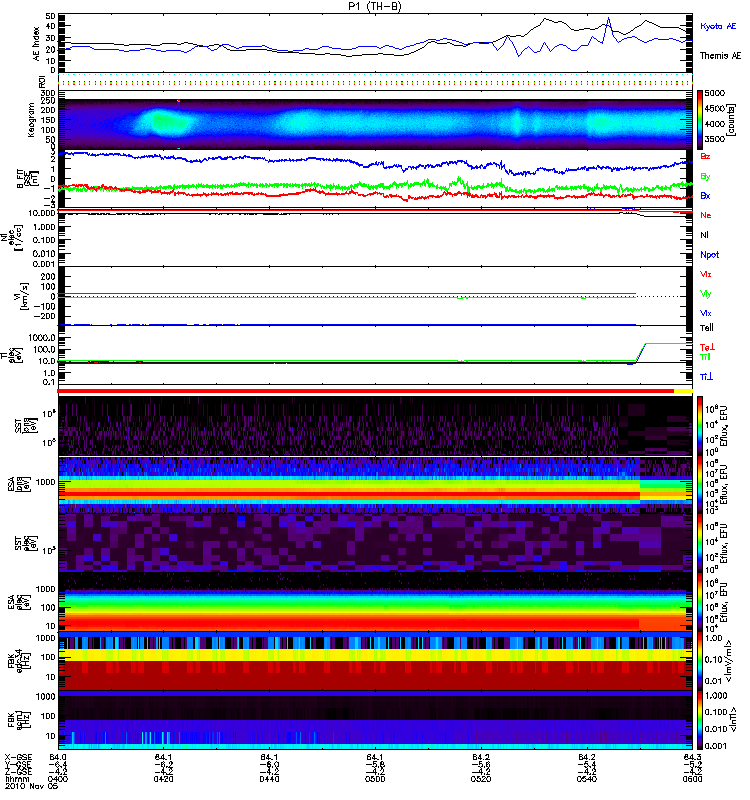The height and width of the screenshot is (800, 750).
Task: Click the 0400 time tick label
Action: [x=57, y=779]
